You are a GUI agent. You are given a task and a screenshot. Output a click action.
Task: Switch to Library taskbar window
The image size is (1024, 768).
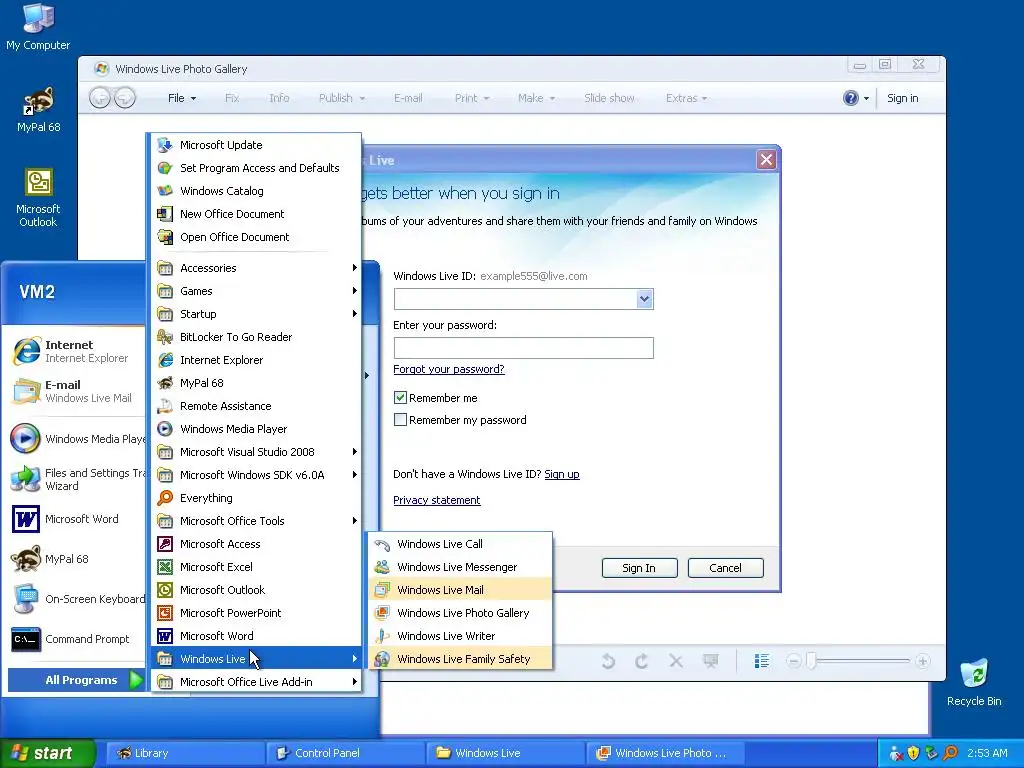(x=185, y=753)
